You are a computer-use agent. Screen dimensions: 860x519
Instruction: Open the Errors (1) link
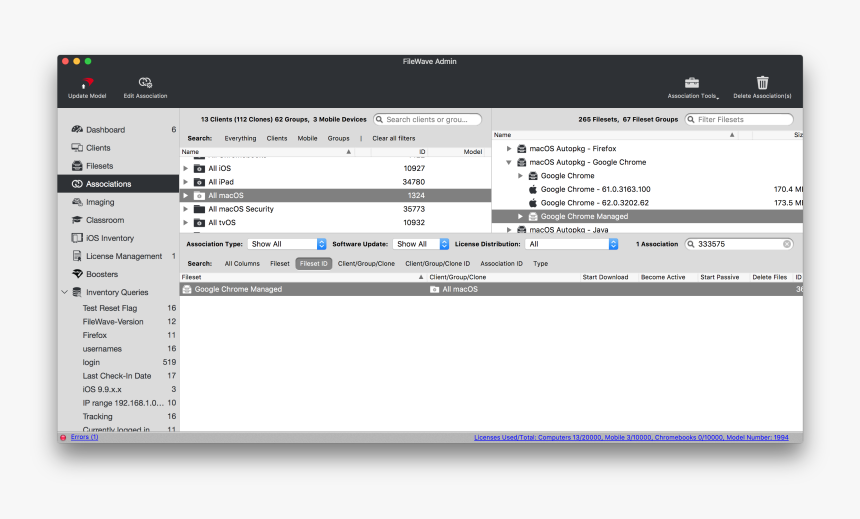coord(84,437)
